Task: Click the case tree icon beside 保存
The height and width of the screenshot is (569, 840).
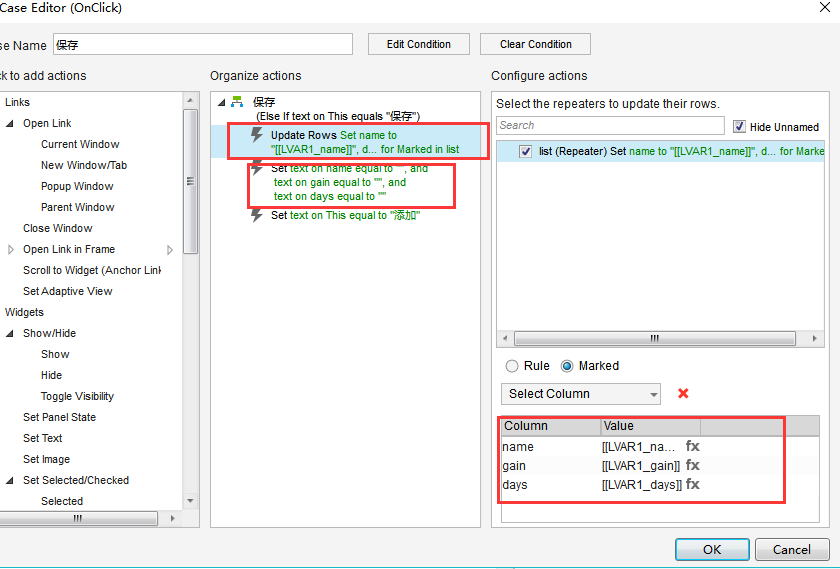Action: pyautogui.click(x=237, y=102)
